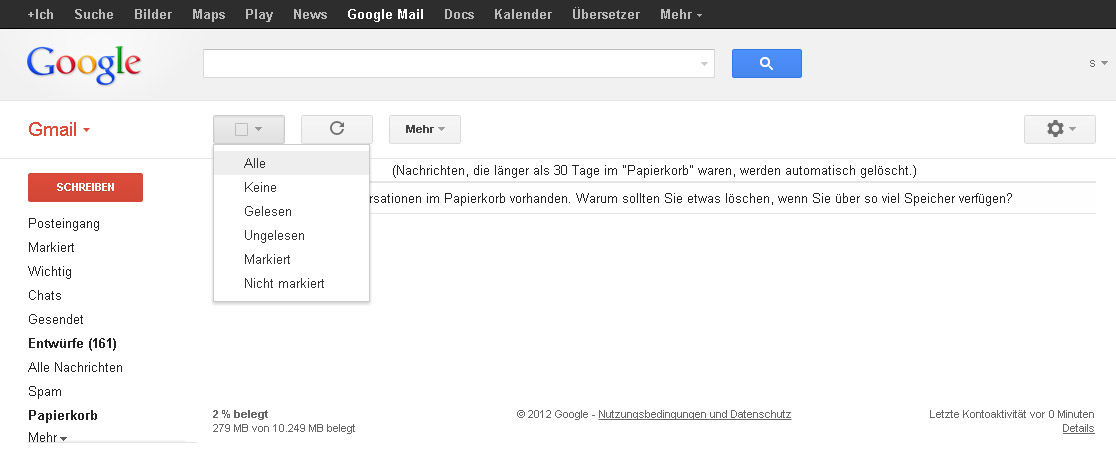
Task: Select Google Mail in top bar
Action: pyautogui.click(x=386, y=14)
